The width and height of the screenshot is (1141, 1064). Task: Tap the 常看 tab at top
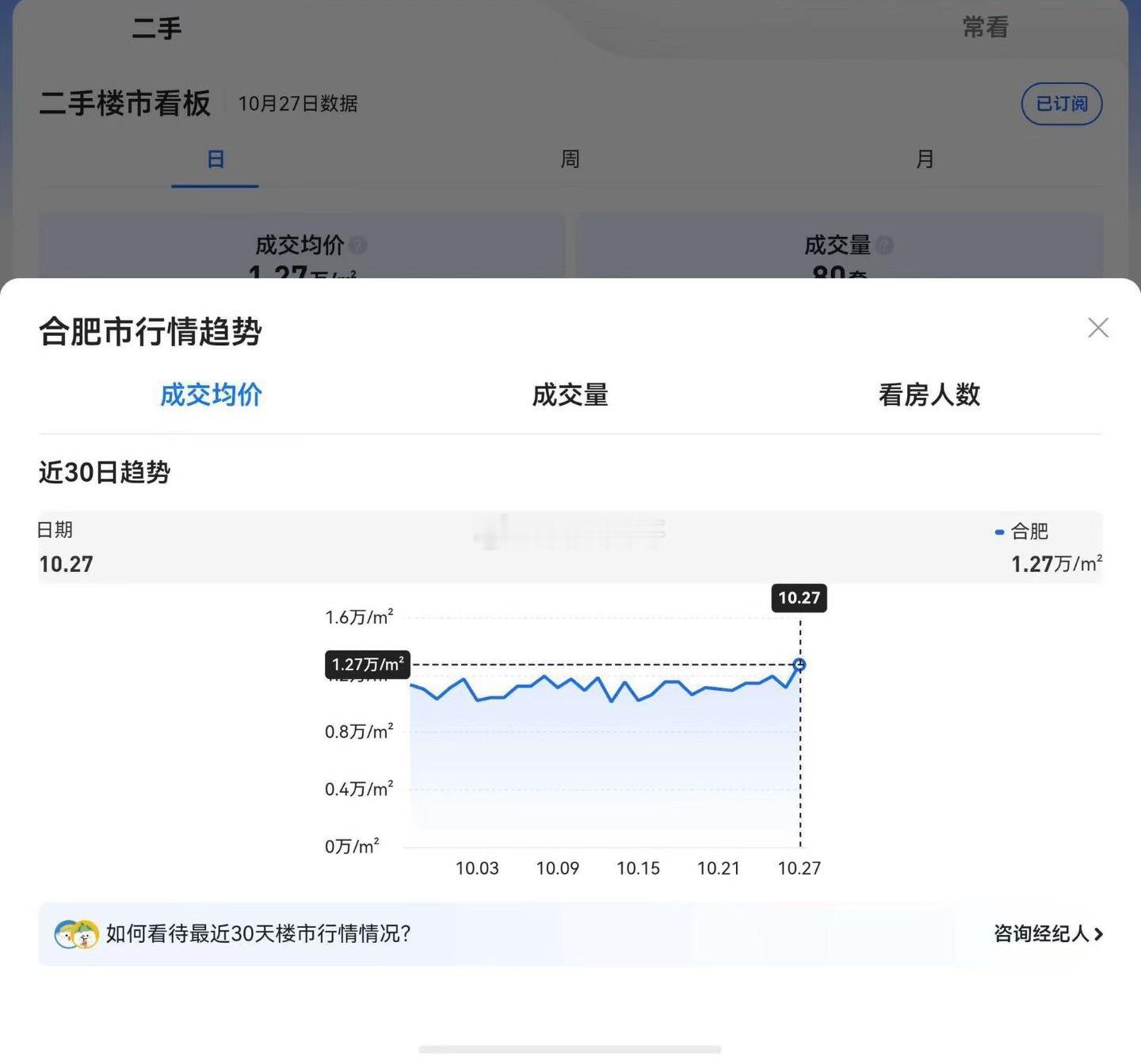tap(986, 28)
